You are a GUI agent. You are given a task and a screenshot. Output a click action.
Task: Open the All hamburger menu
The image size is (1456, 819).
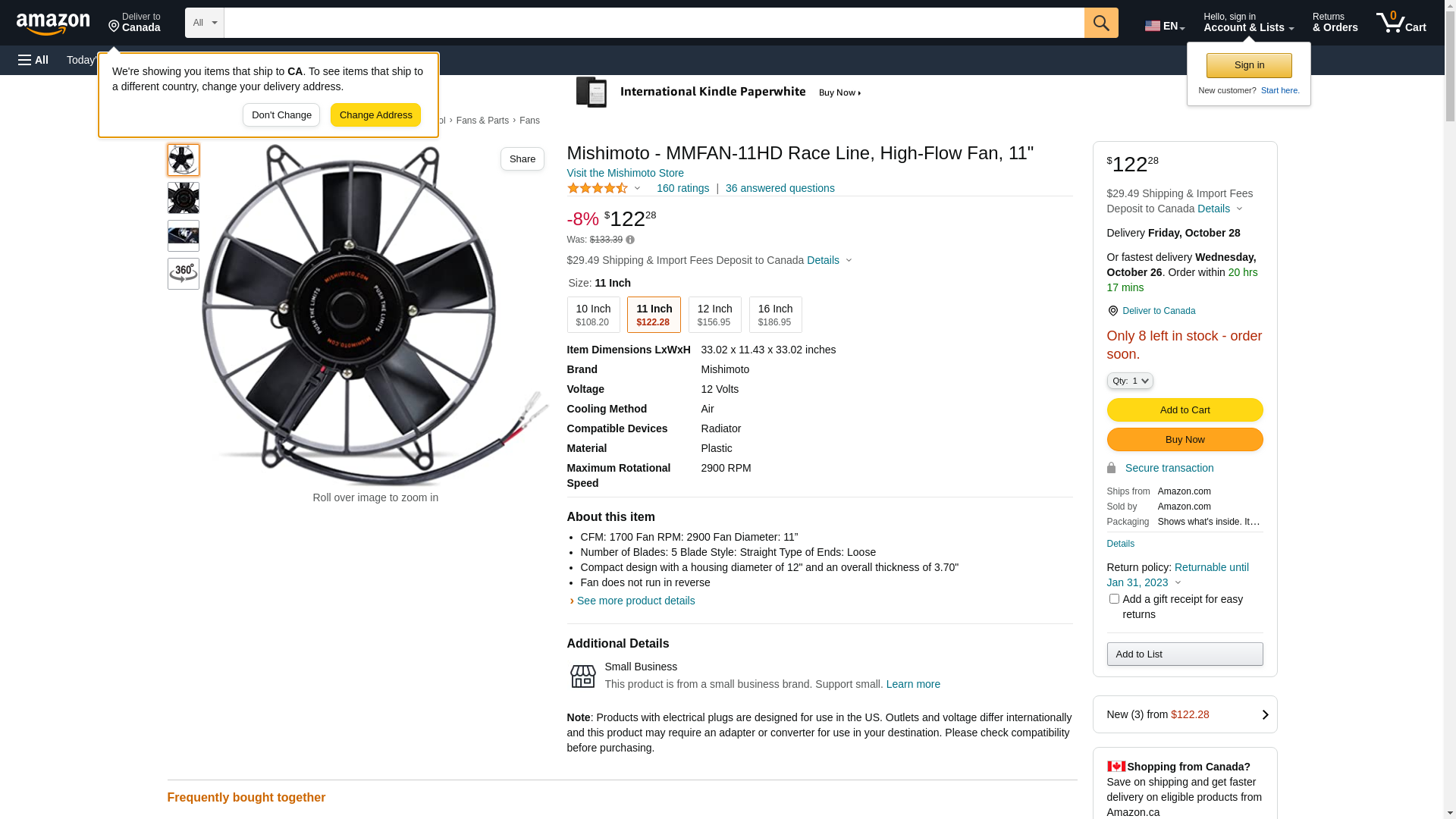click(33, 60)
